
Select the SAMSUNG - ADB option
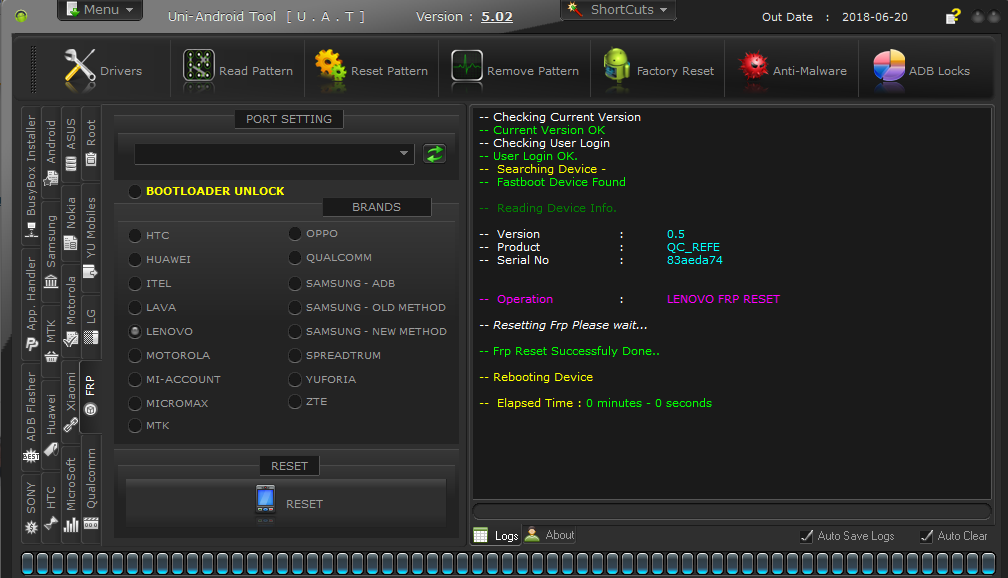click(x=295, y=284)
